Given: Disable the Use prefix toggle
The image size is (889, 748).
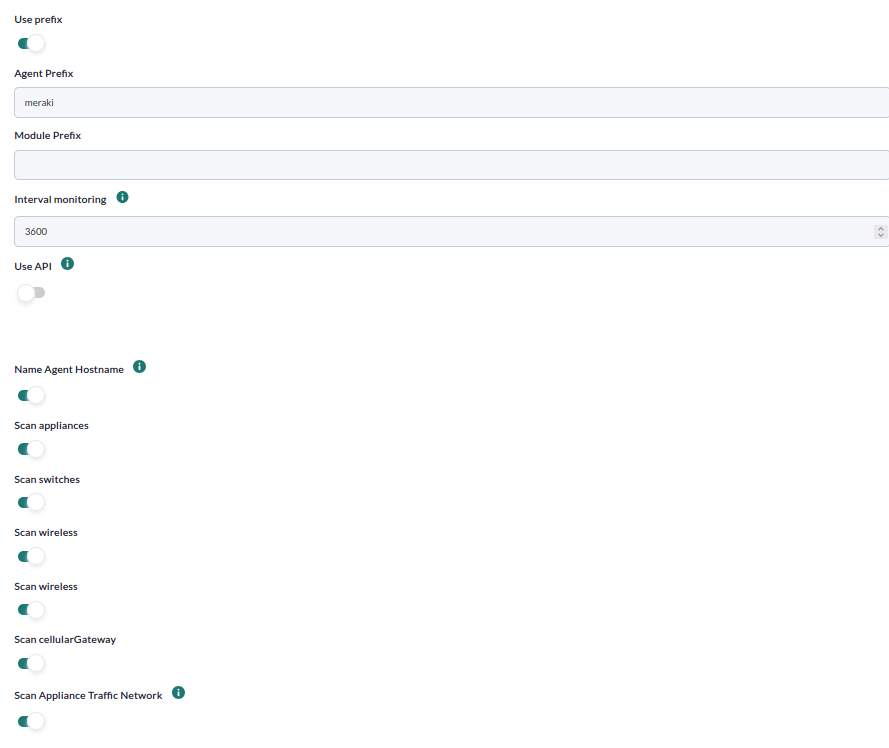Looking at the screenshot, I should click(x=31, y=43).
